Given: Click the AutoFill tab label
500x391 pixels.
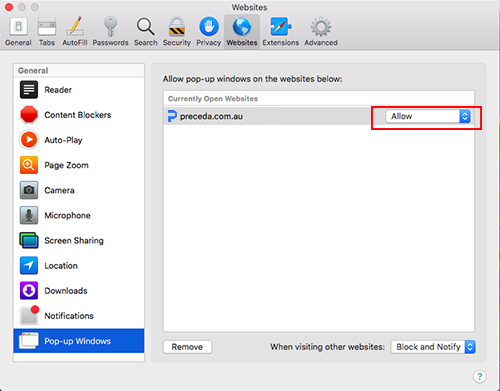Looking at the screenshot, I should click(x=75, y=43).
